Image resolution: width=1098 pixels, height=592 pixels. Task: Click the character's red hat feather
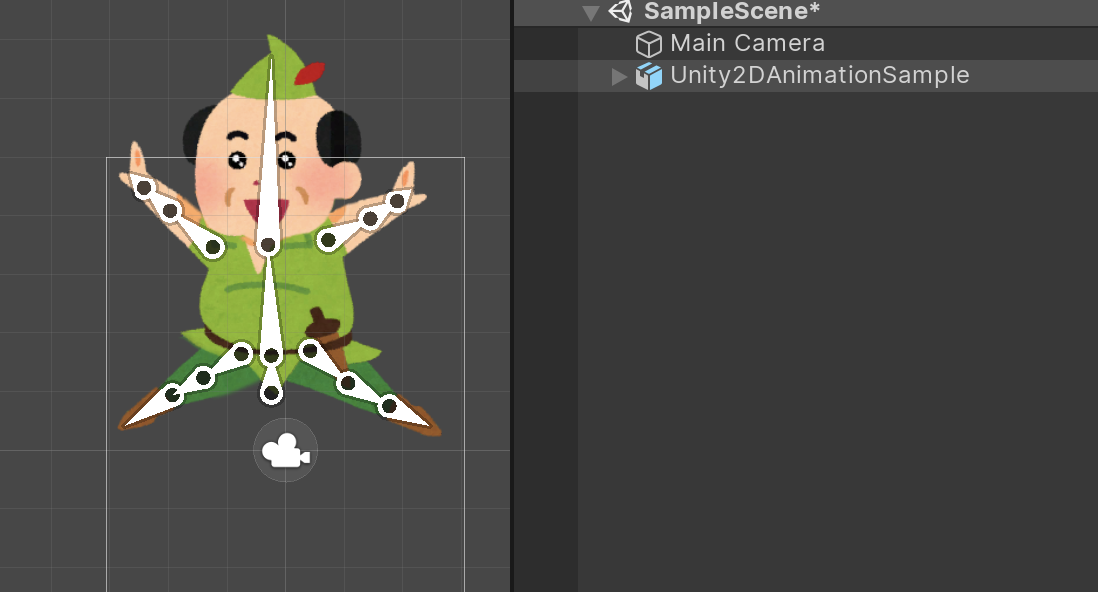[x=309, y=73]
